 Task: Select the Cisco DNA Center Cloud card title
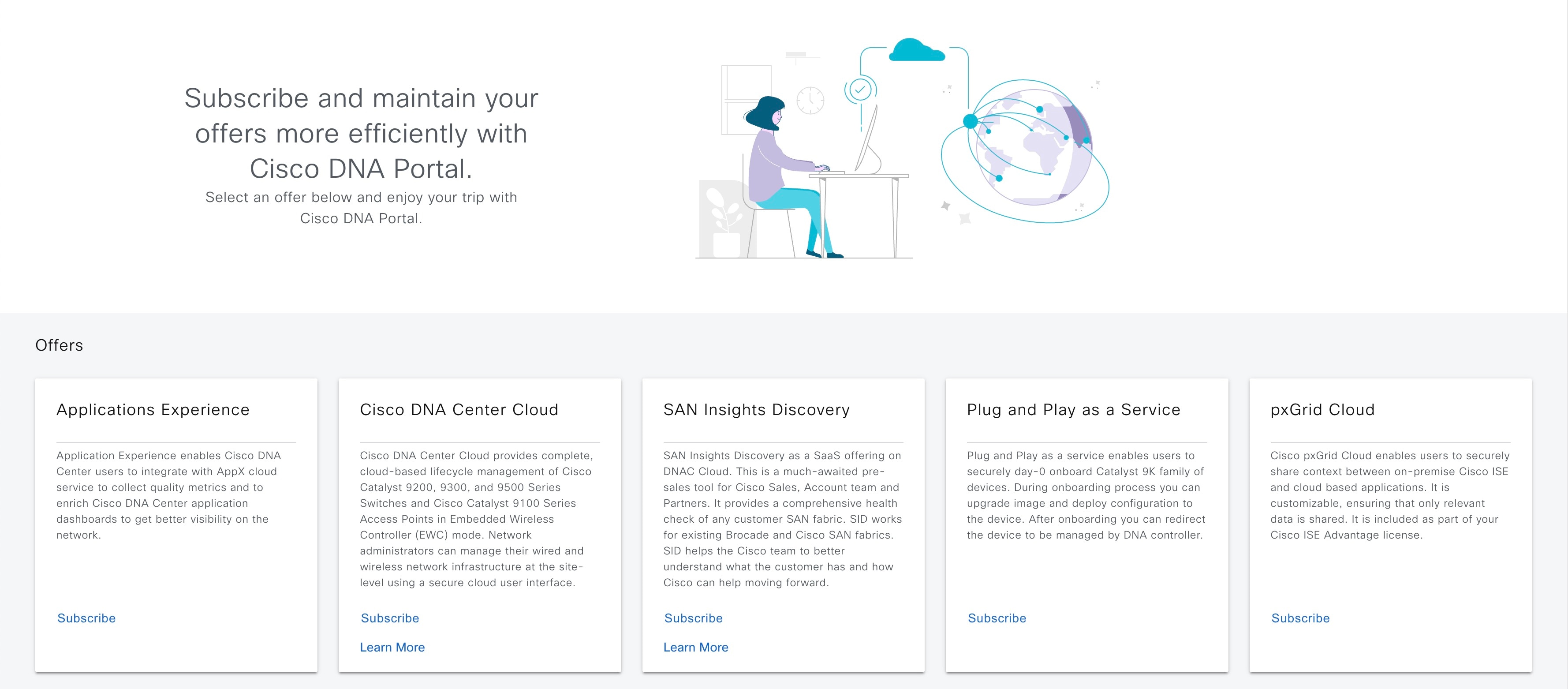tap(459, 410)
